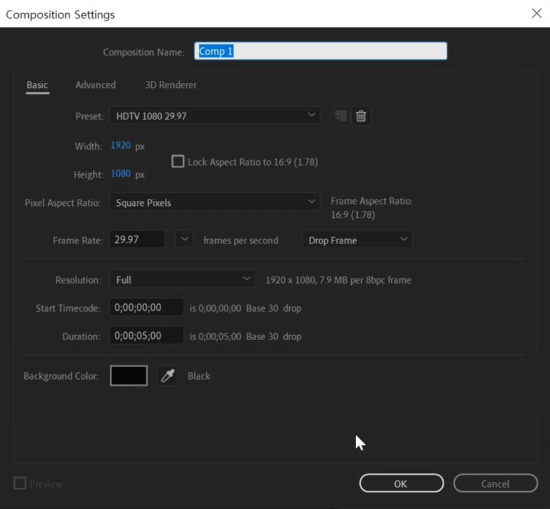Open the Resolution Full dropdown
The width and height of the screenshot is (550, 509).
182,280
